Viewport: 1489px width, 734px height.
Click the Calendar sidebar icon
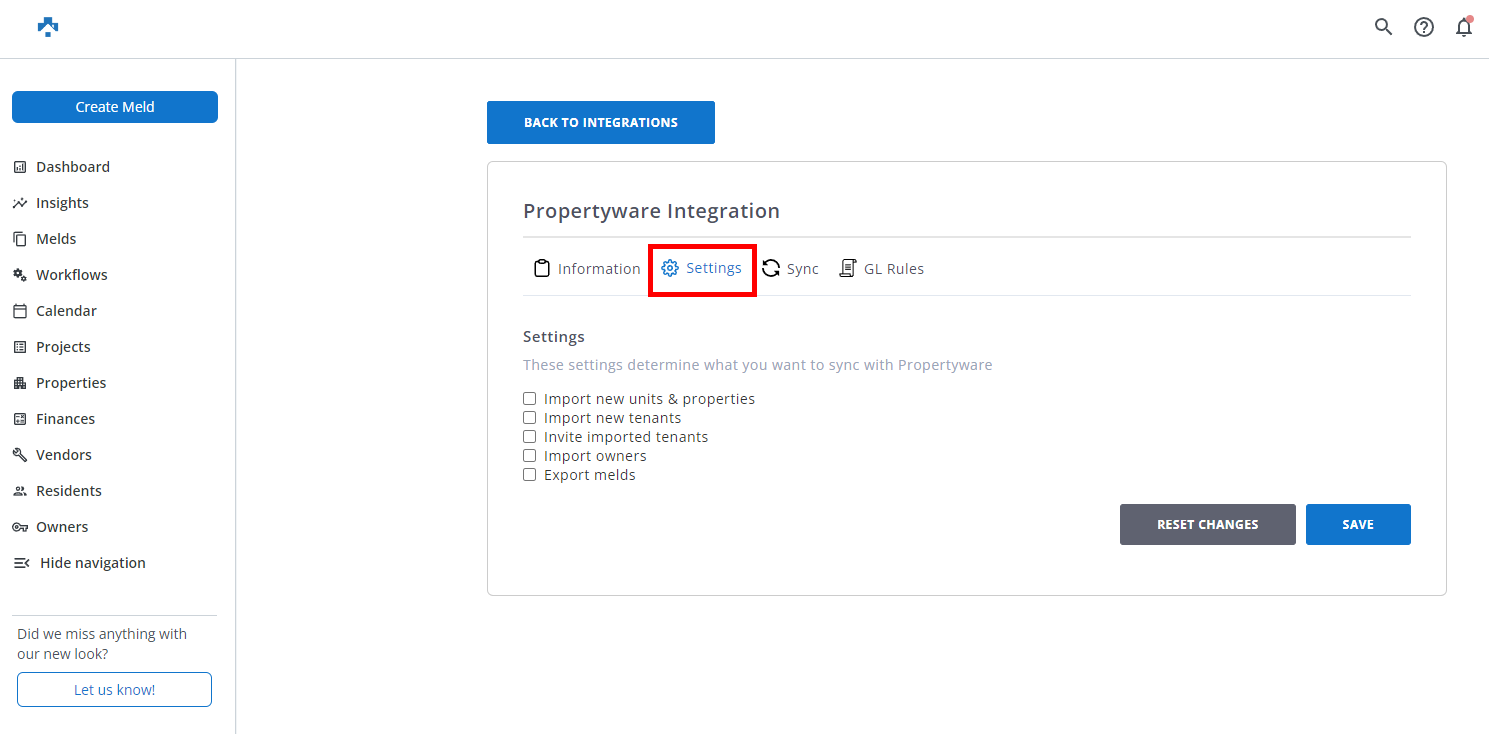click(20, 311)
